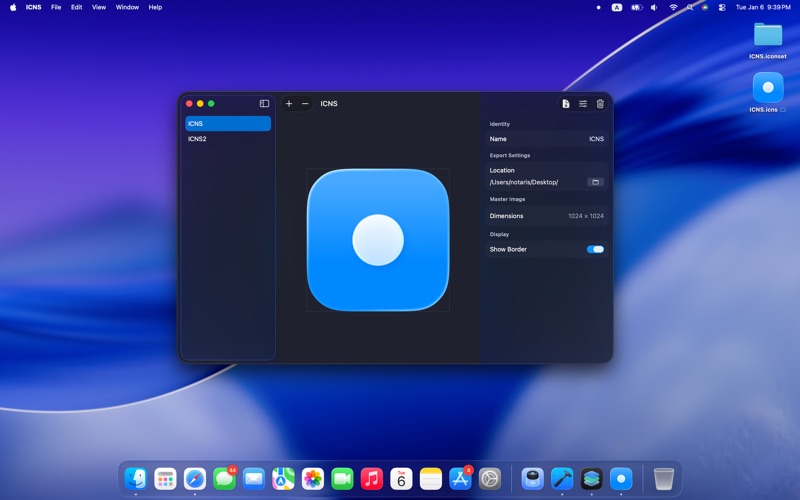The height and width of the screenshot is (500, 800).
Task: Open the Window menu
Action: [127, 7]
